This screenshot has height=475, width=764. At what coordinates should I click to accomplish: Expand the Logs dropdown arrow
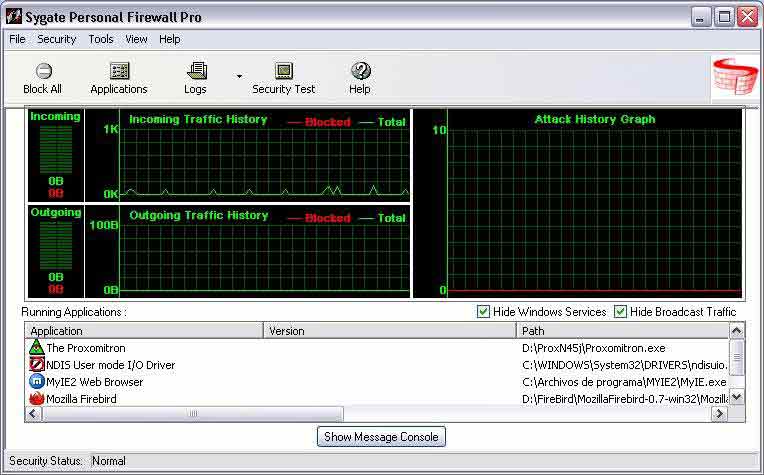coord(239,76)
